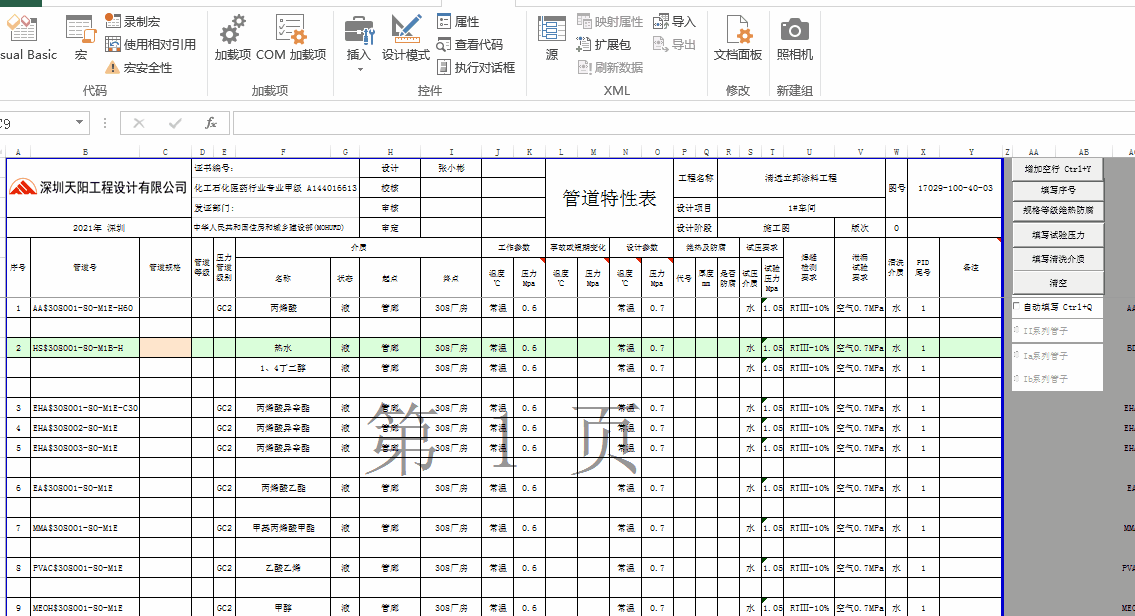This screenshot has height=616, width=1135.
Task: Open the 文档面板 document panel
Action: coord(737,38)
